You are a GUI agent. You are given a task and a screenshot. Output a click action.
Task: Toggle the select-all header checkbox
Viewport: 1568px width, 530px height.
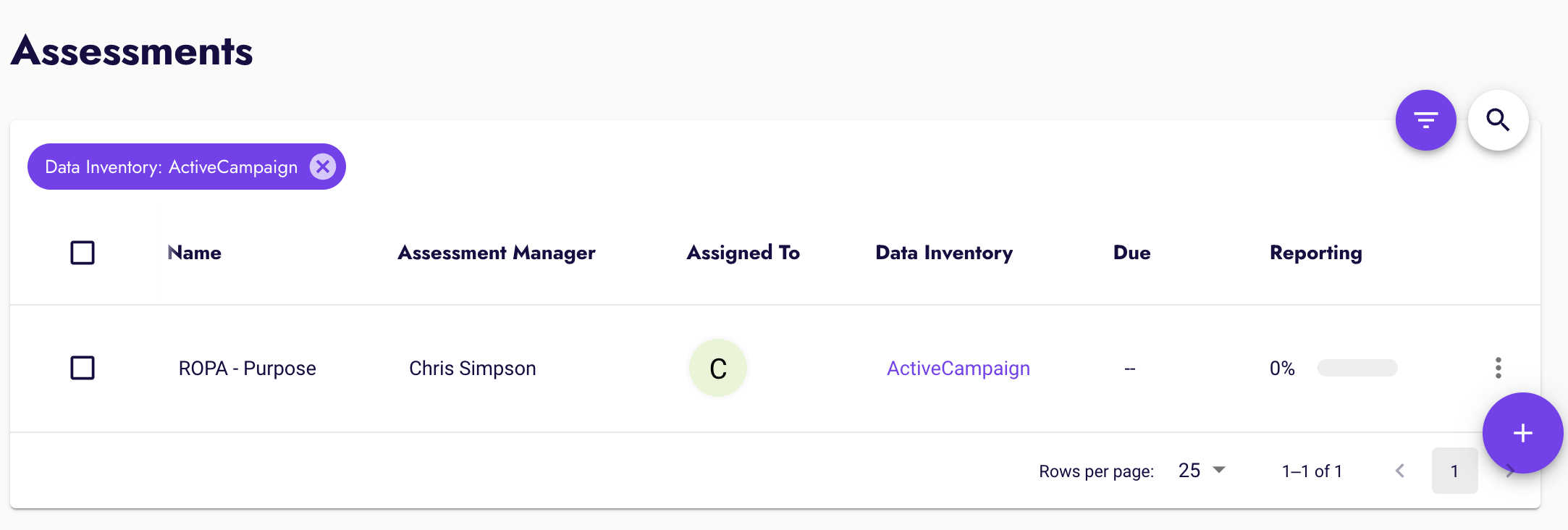[83, 253]
